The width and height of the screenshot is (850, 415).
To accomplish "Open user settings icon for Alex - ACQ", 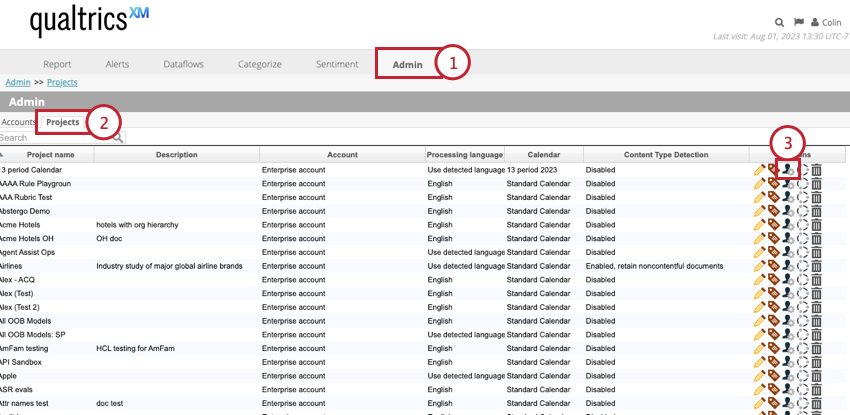I will pyautogui.click(x=788, y=281).
